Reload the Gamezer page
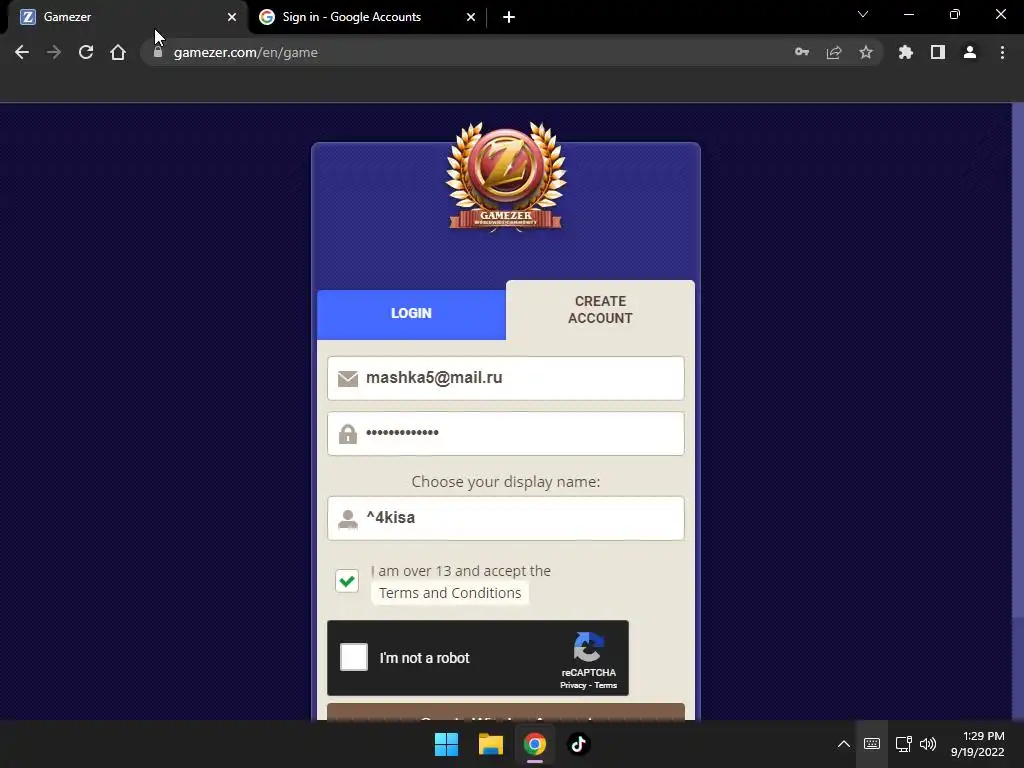 pyautogui.click(x=86, y=52)
